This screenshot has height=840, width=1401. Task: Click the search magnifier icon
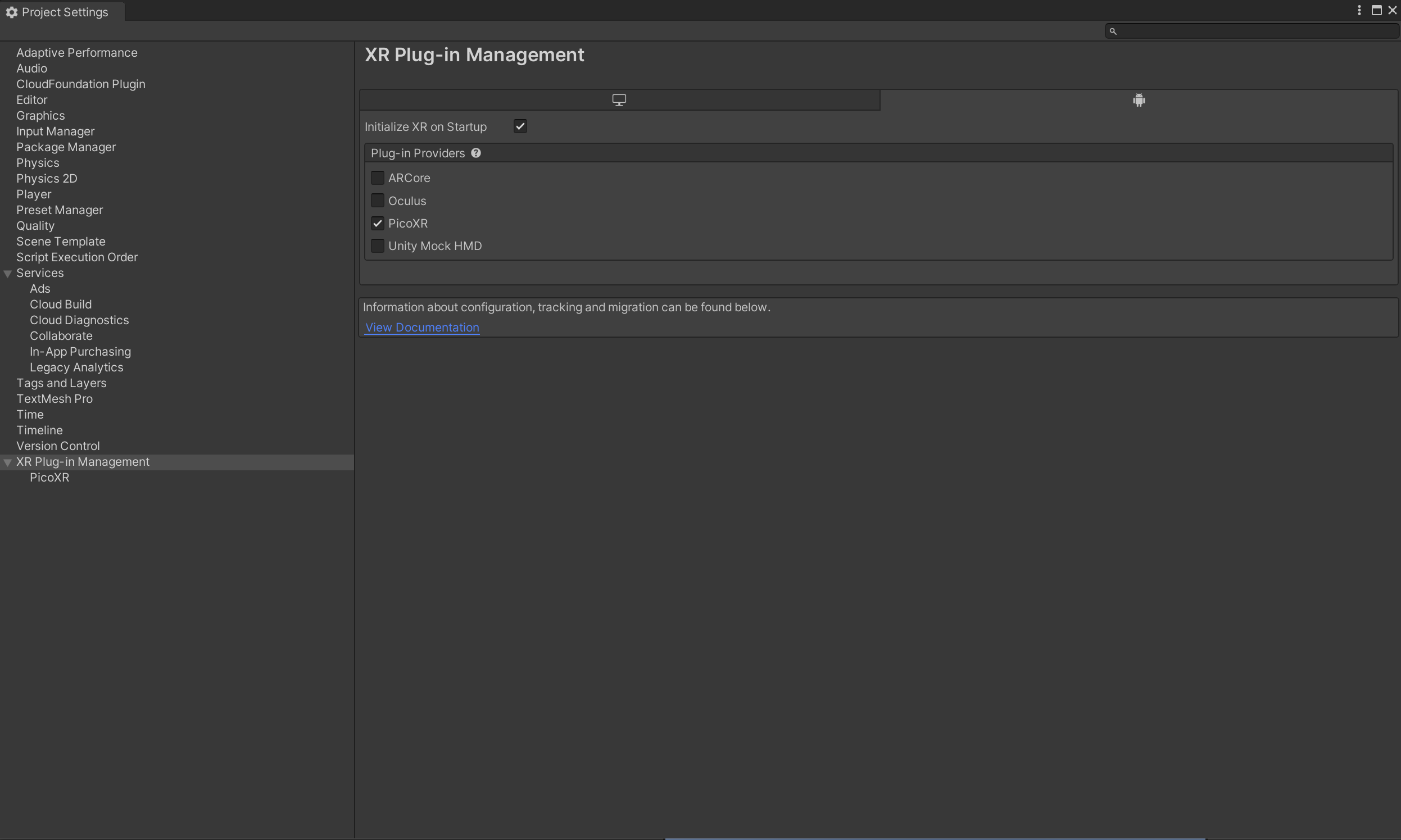click(1113, 31)
